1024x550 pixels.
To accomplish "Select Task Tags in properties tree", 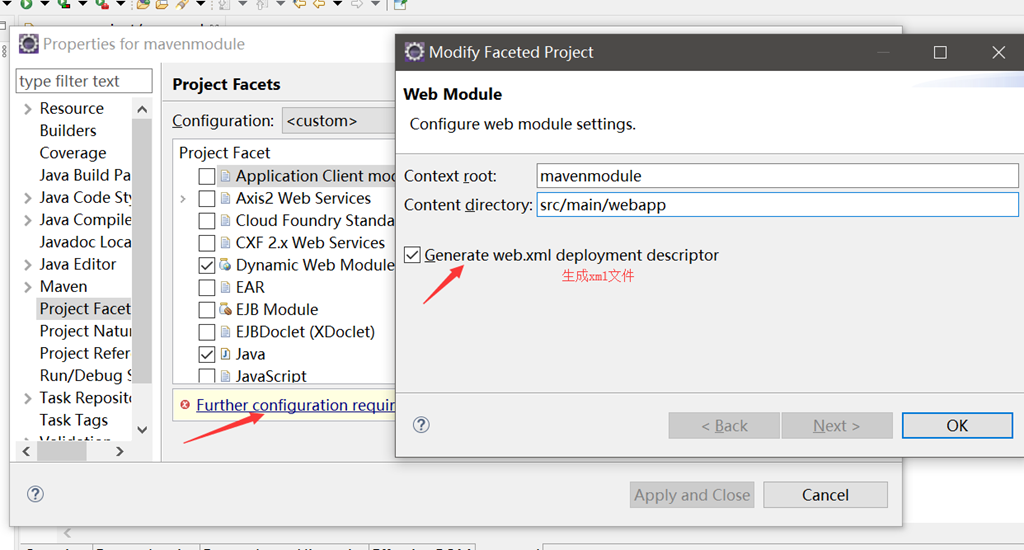I will tap(74, 420).
